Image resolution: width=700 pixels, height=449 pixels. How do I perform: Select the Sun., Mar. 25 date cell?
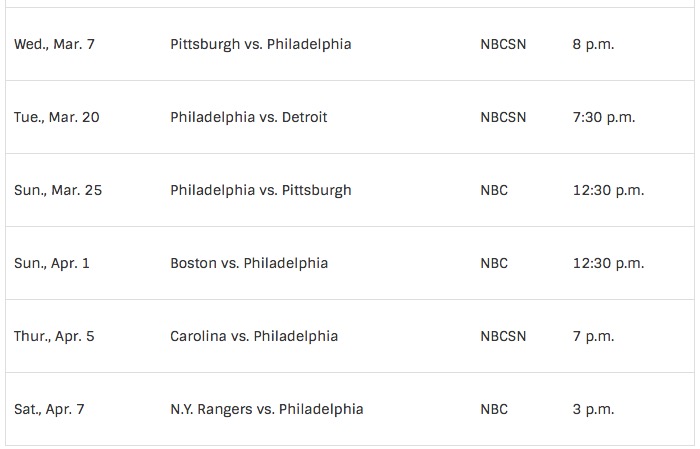coord(58,190)
